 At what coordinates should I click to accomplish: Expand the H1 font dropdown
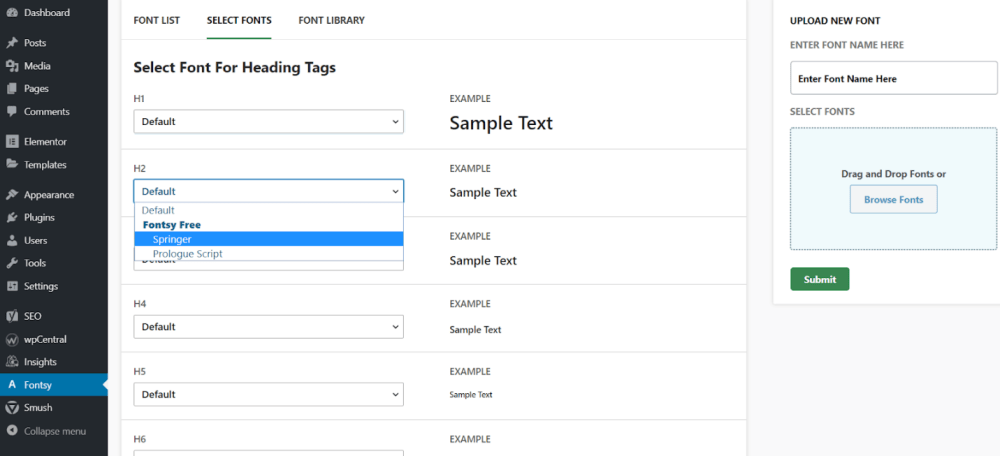[268, 122]
